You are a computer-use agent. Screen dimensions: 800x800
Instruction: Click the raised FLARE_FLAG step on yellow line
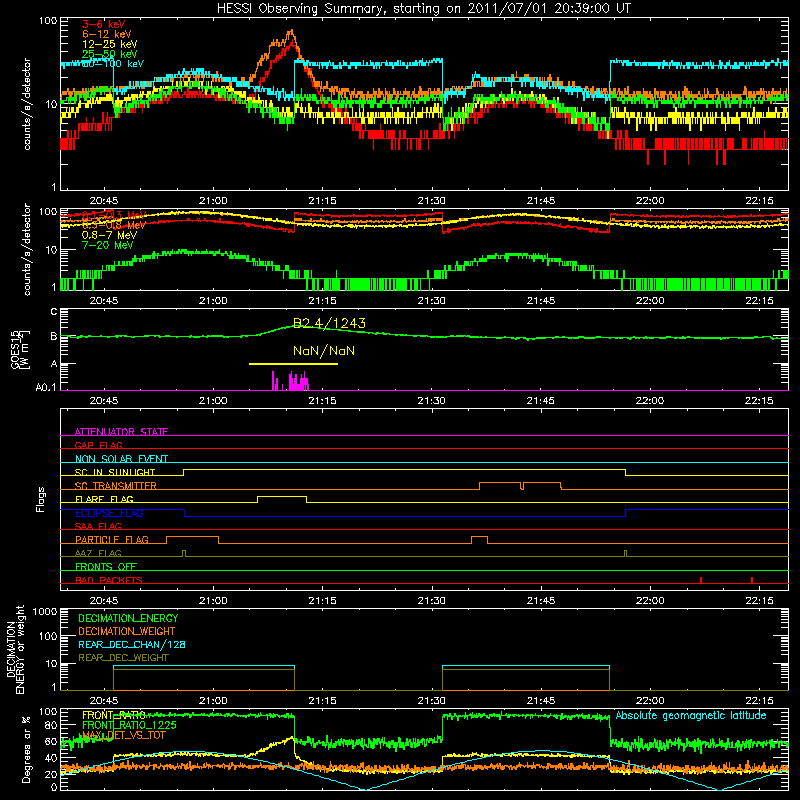[x=282, y=497]
